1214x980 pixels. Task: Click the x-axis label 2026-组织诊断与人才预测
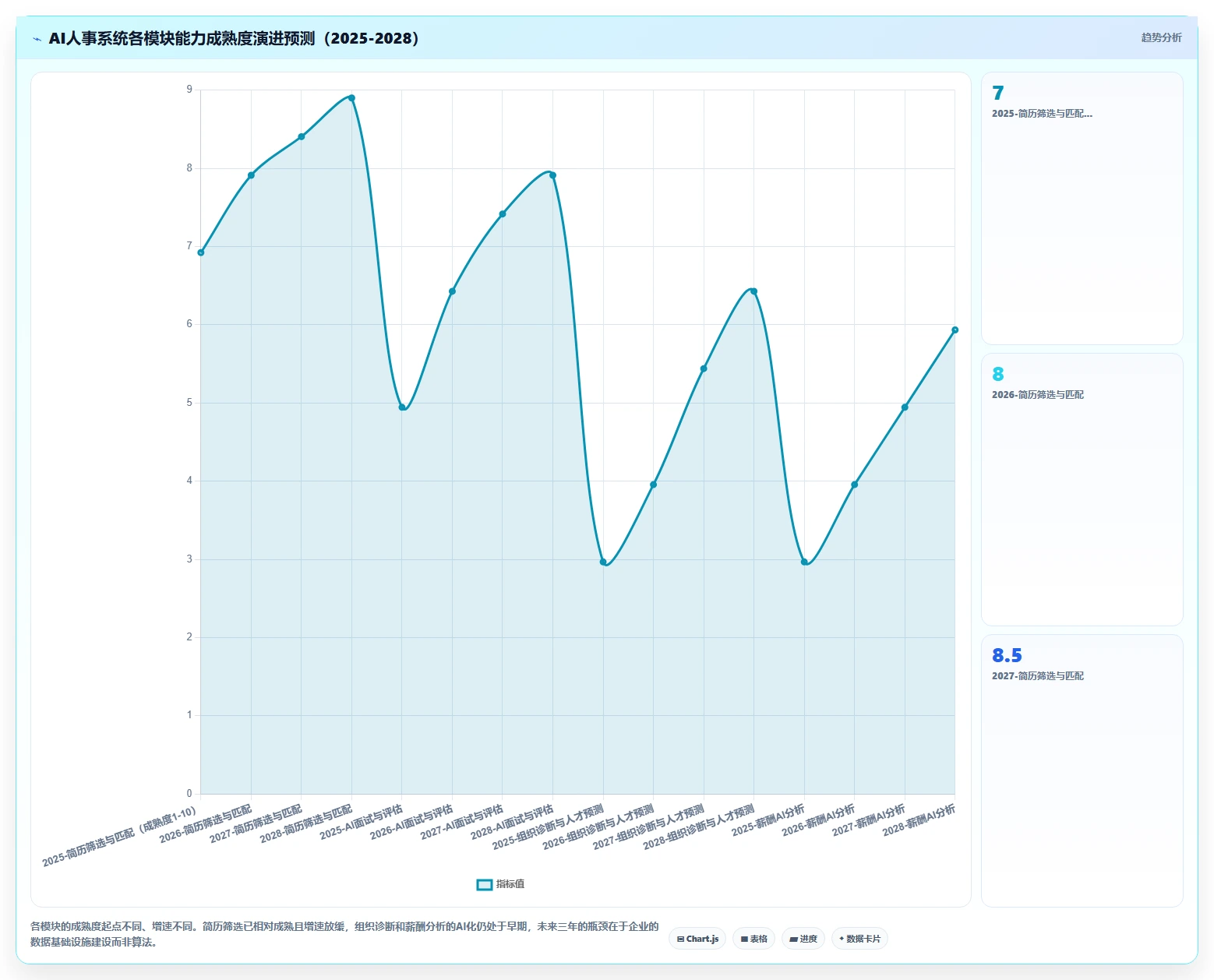598,827
